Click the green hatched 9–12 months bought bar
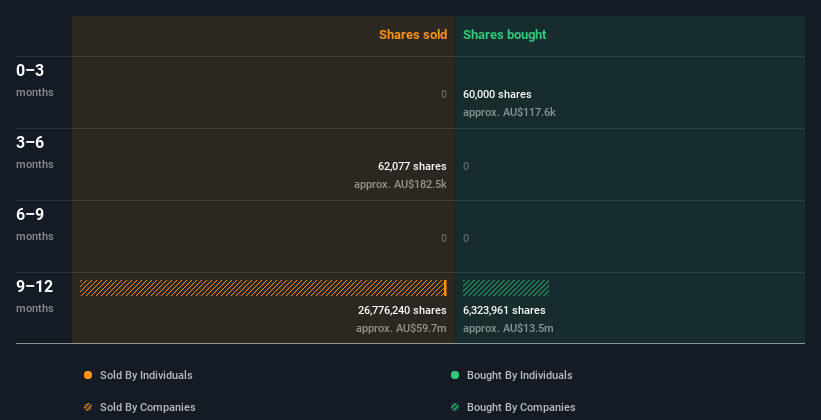The width and height of the screenshot is (821, 420). tap(506, 288)
